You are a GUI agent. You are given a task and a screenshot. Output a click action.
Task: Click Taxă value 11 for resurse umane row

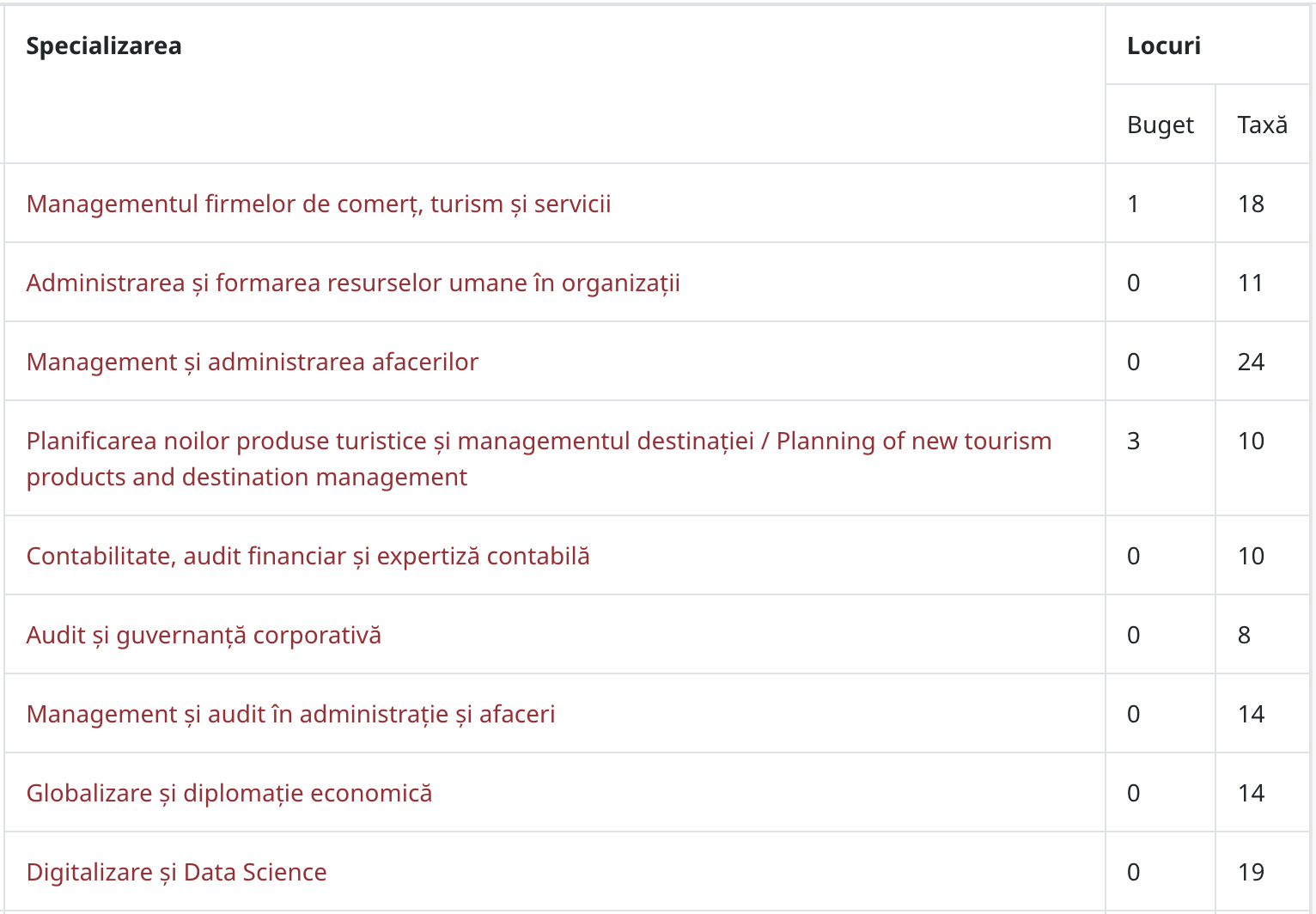click(1251, 283)
